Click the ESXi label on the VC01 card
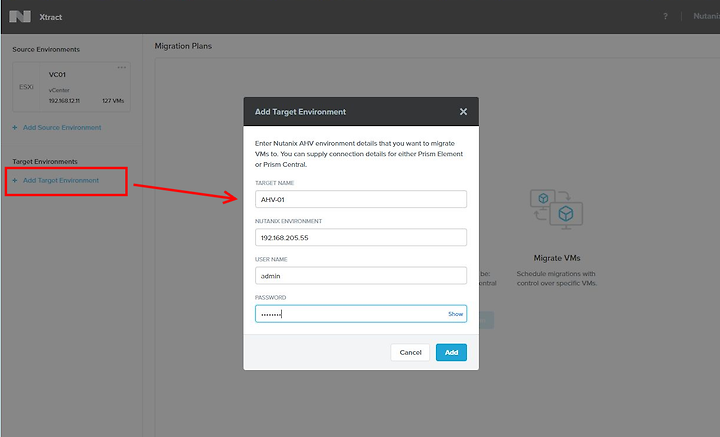 (26, 87)
